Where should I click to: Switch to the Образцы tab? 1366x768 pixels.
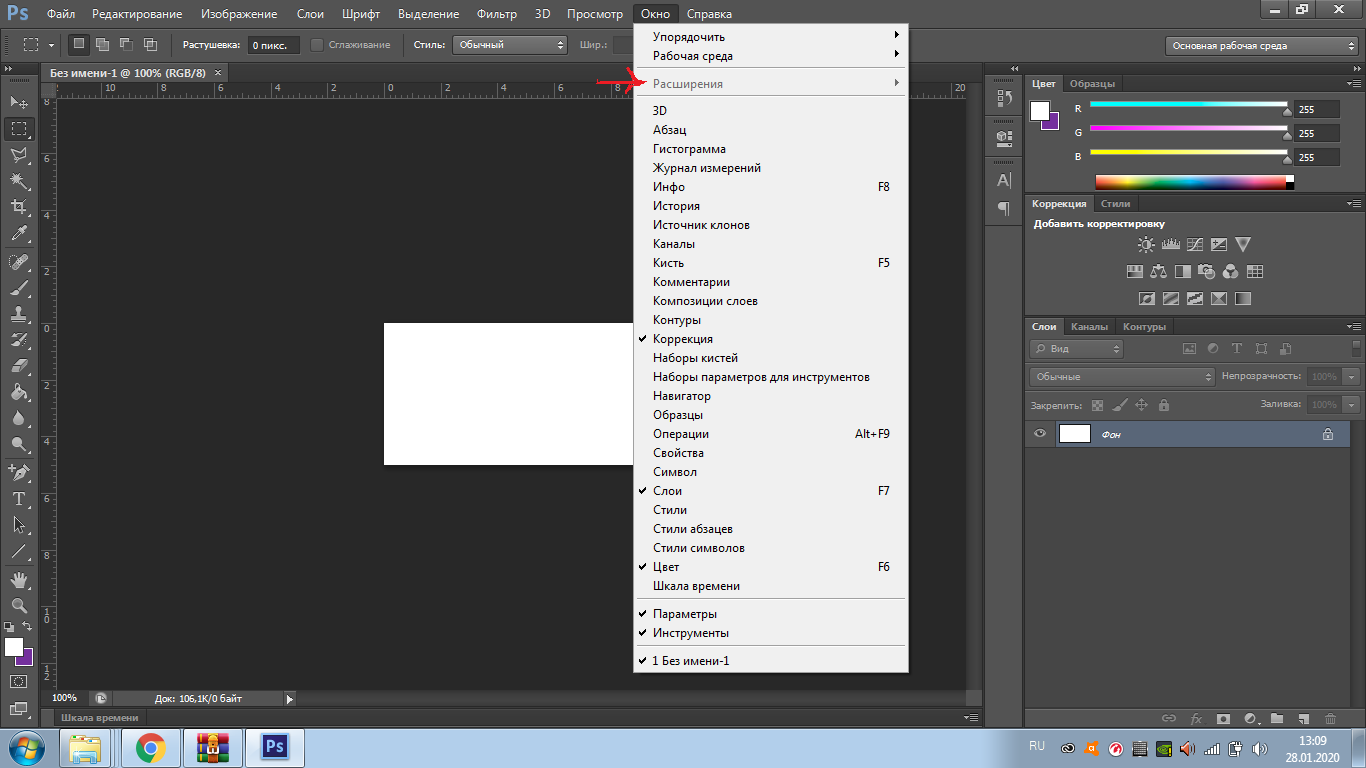tap(1092, 84)
